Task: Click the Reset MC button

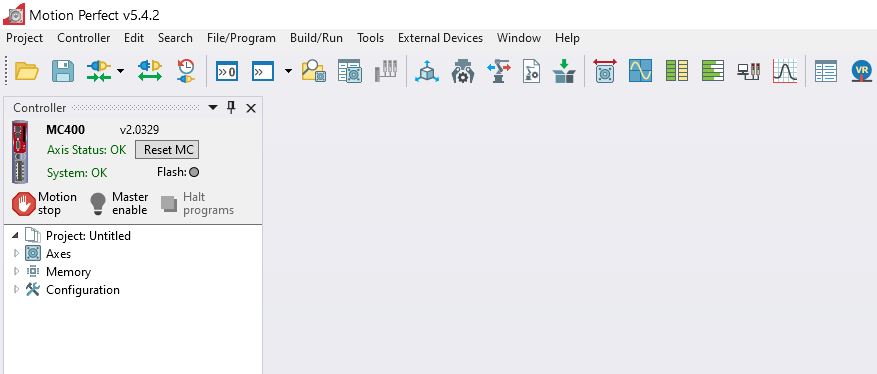Action: point(167,149)
